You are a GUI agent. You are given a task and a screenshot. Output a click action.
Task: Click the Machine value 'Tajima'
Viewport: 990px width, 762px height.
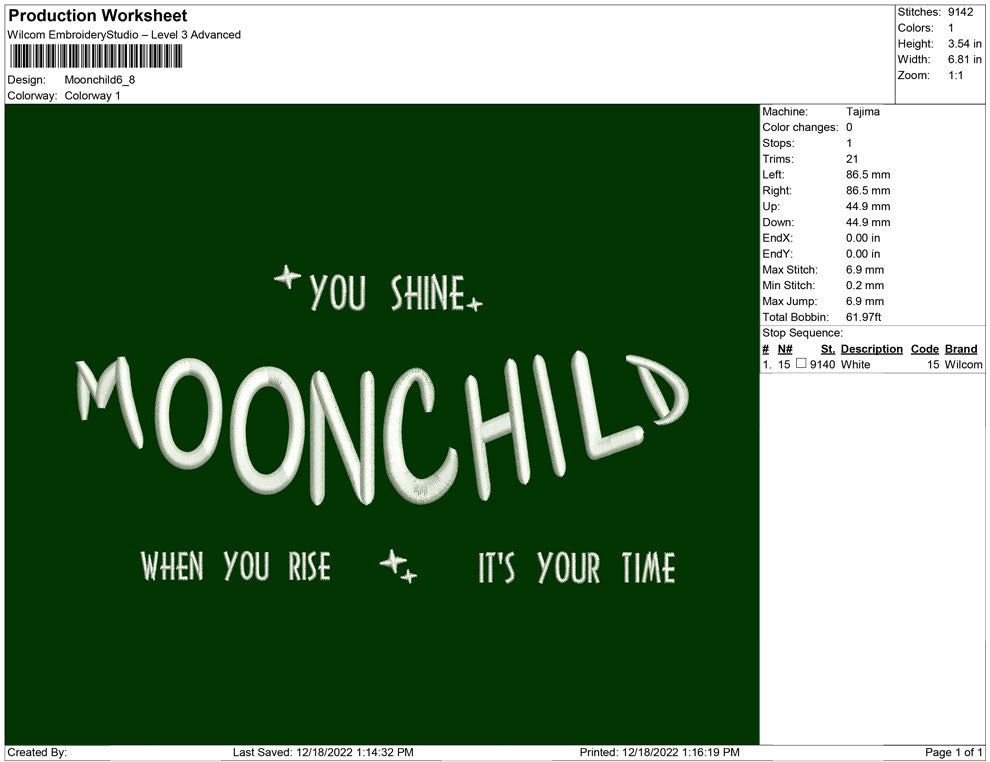(x=862, y=112)
